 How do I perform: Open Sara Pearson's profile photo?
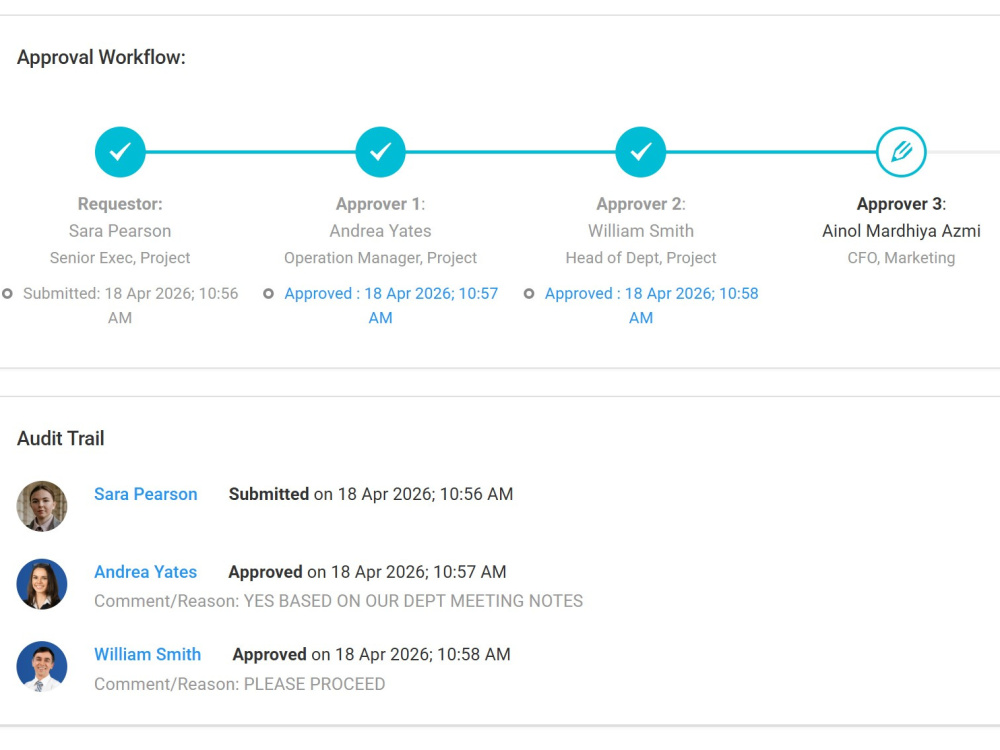[x=41, y=506]
